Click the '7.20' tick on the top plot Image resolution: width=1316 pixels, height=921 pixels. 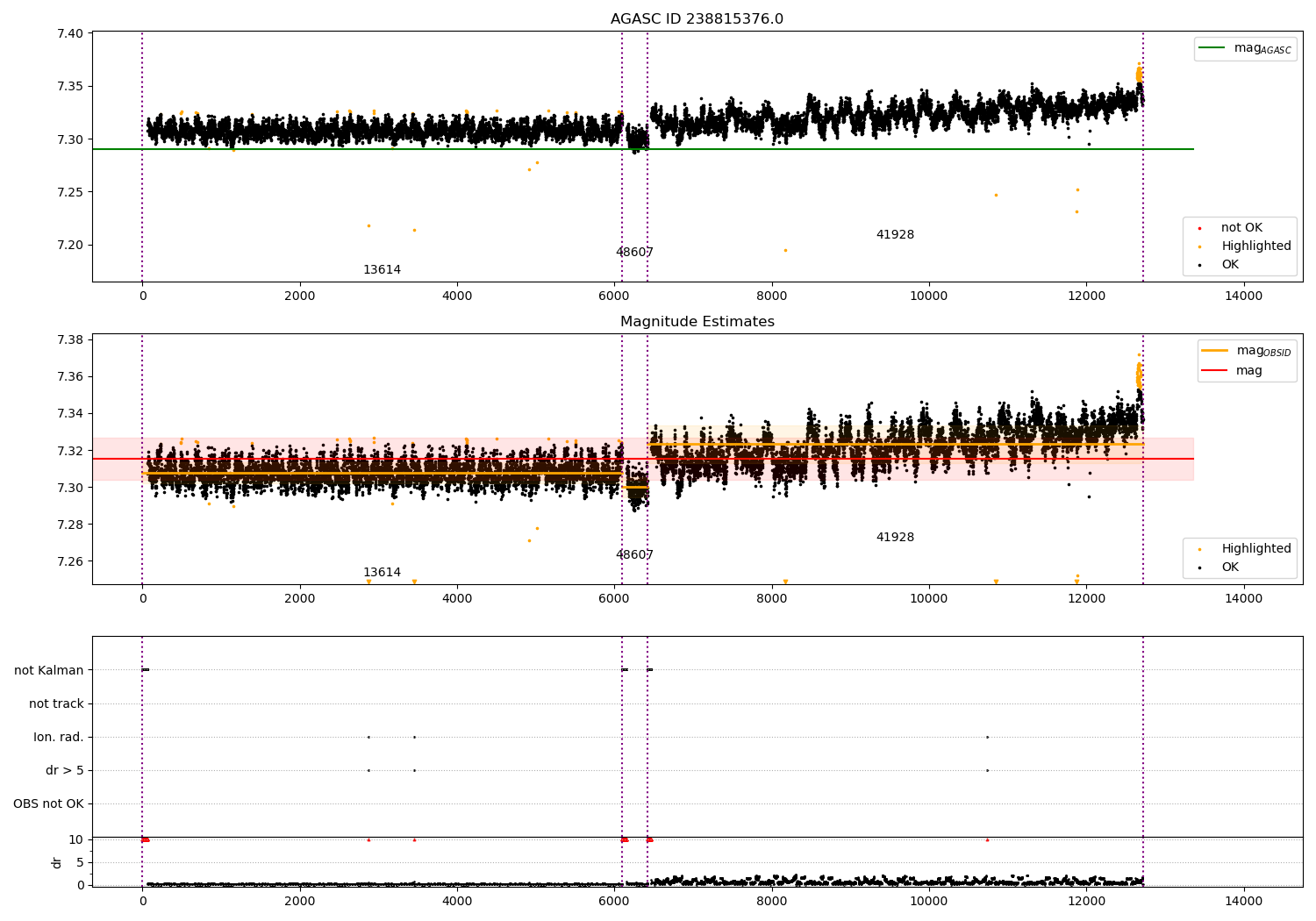pyautogui.click(x=70, y=246)
